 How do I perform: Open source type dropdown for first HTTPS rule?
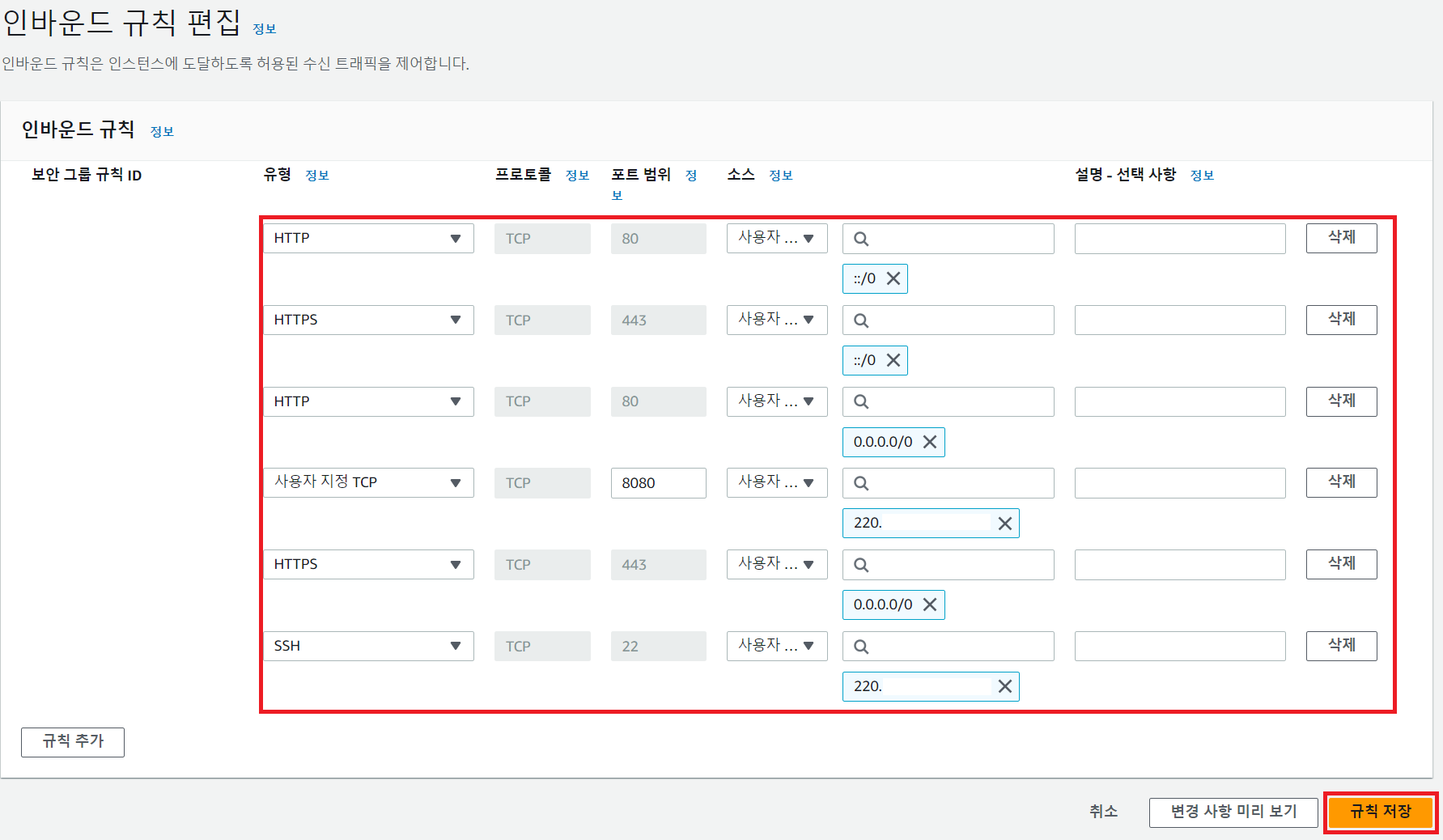[x=777, y=320]
